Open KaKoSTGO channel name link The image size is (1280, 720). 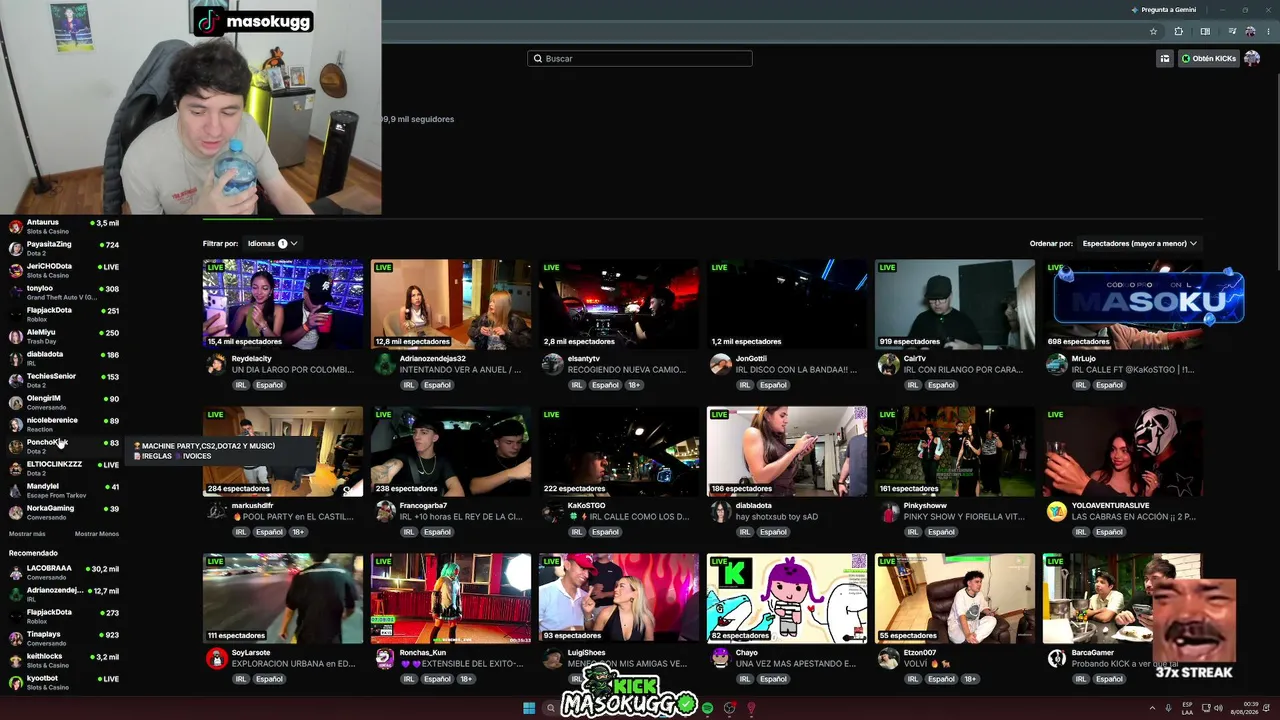[x=586, y=505]
